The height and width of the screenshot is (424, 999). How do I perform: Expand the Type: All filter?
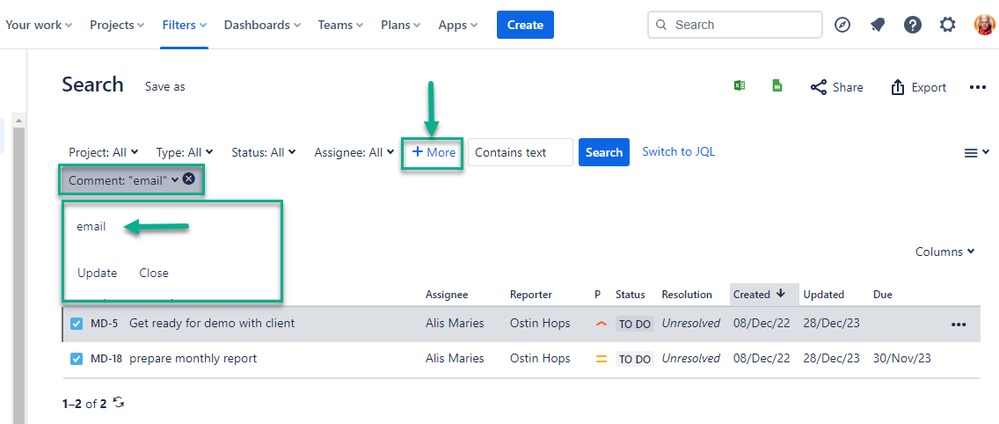tap(184, 152)
